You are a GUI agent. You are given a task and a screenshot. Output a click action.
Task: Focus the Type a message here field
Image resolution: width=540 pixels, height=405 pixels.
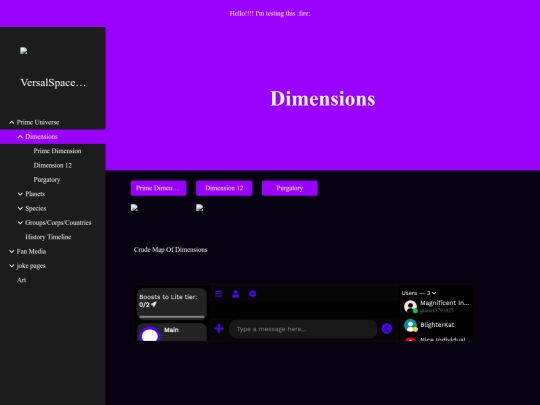[303, 329]
